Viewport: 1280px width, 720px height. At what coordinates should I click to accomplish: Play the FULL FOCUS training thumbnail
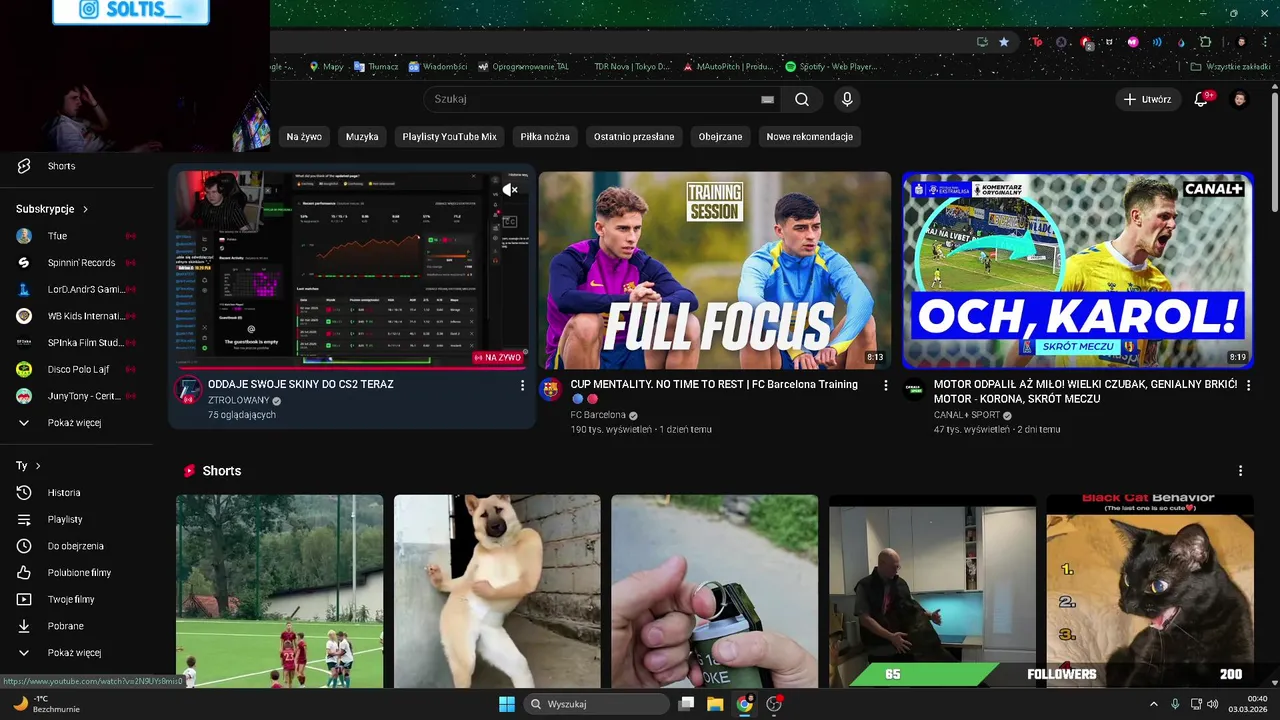715,270
